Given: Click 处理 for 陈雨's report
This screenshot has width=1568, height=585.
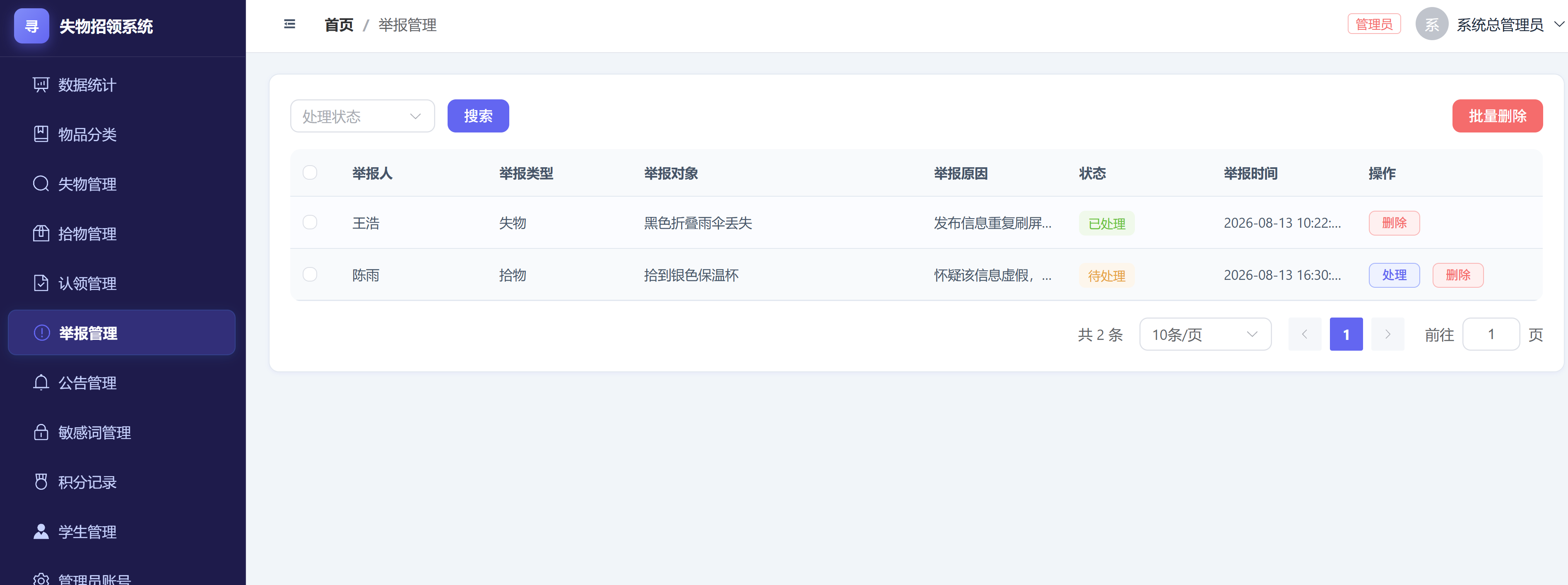Looking at the screenshot, I should coord(1394,275).
